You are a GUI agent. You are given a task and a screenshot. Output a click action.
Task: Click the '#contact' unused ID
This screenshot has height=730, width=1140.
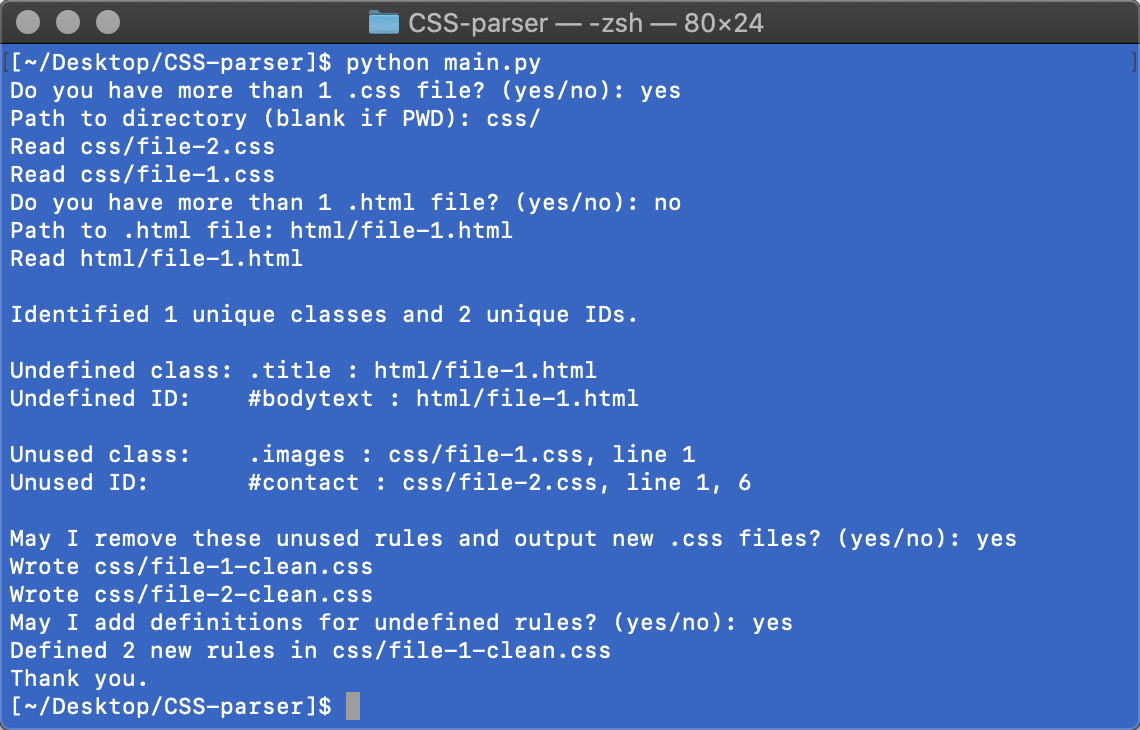click(x=303, y=483)
